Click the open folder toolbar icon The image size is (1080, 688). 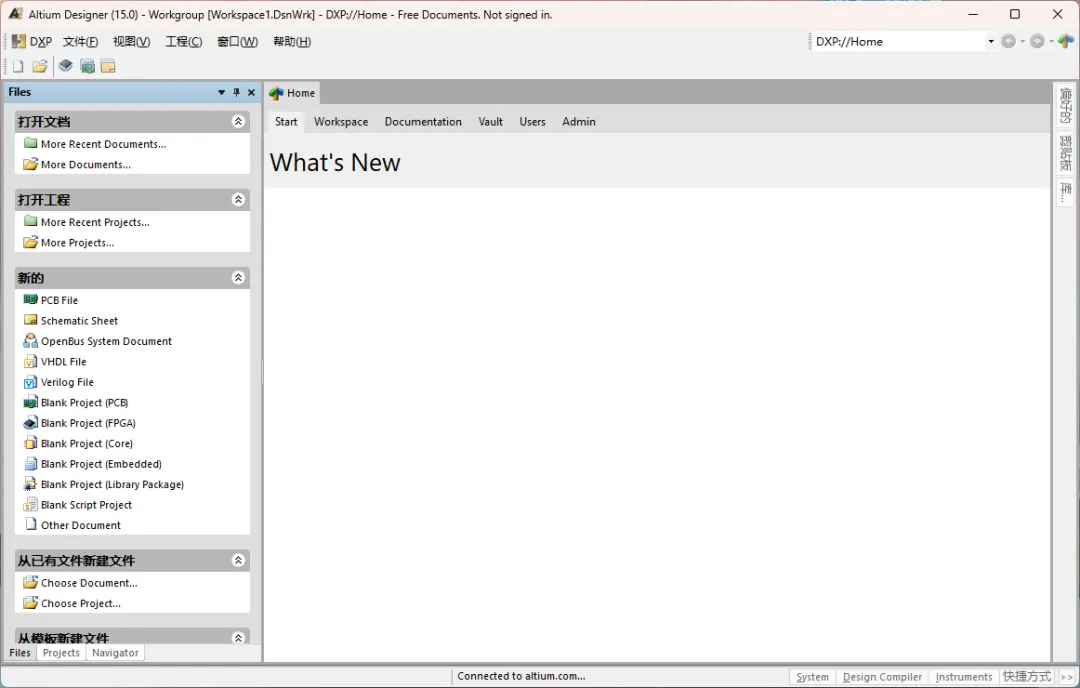(x=40, y=67)
